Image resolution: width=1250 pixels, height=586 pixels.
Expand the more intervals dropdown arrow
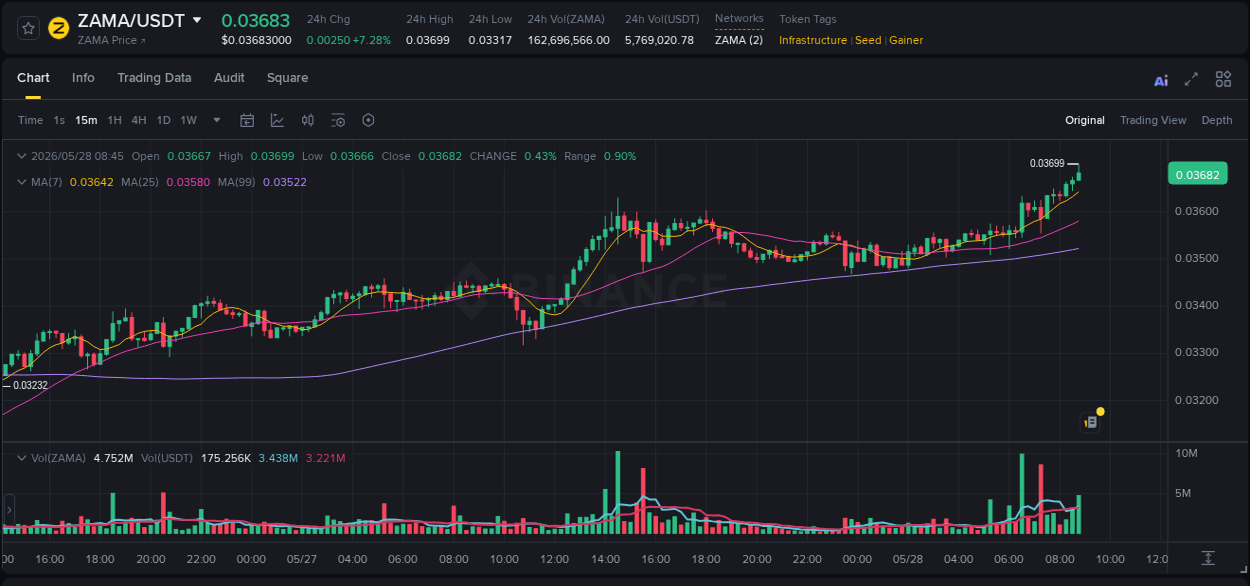(x=217, y=120)
